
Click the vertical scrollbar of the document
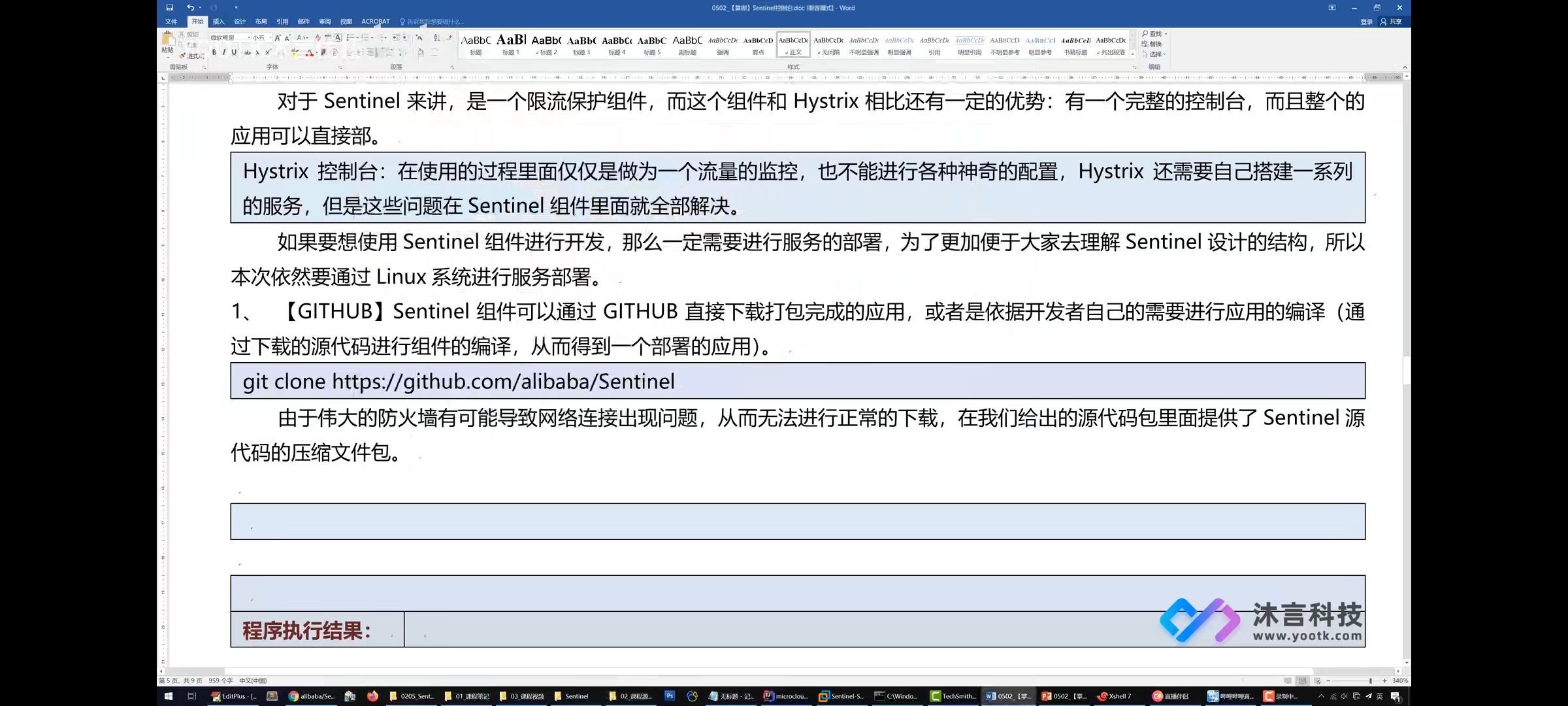point(1407,369)
